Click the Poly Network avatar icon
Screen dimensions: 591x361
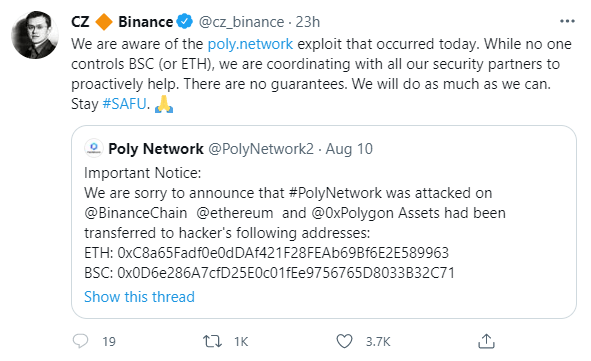click(94, 148)
